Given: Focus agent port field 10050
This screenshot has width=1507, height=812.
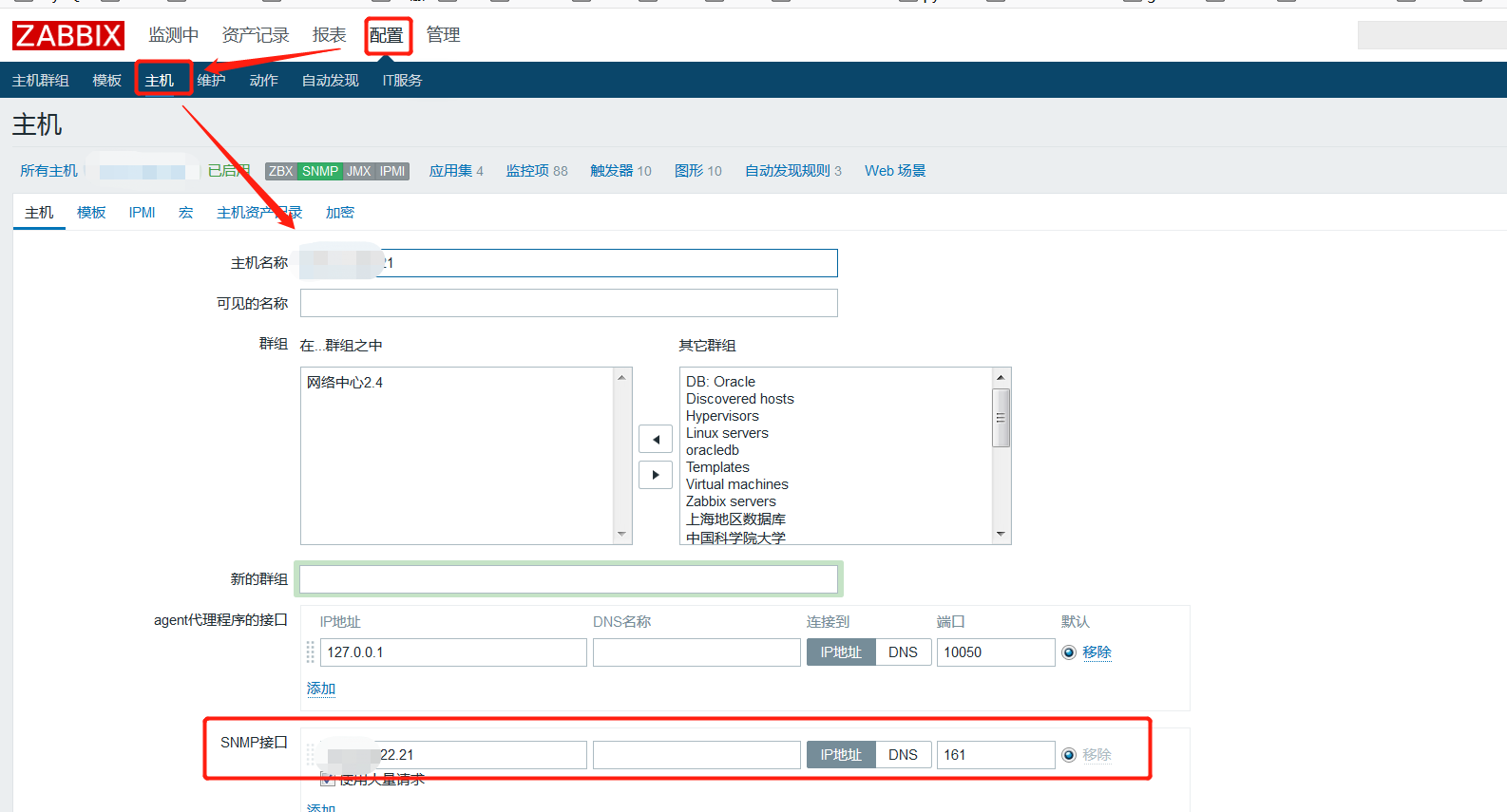Looking at the screenshot, I should 996,652.
